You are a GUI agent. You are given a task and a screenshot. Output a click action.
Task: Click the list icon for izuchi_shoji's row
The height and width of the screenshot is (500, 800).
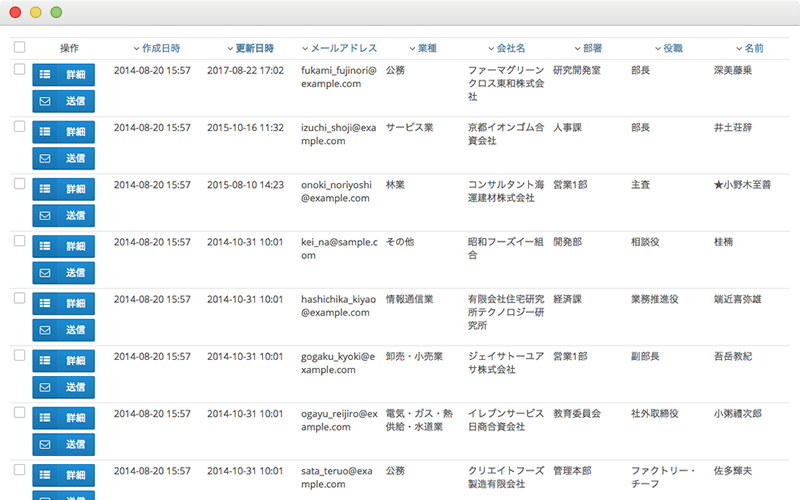(45, 132)
